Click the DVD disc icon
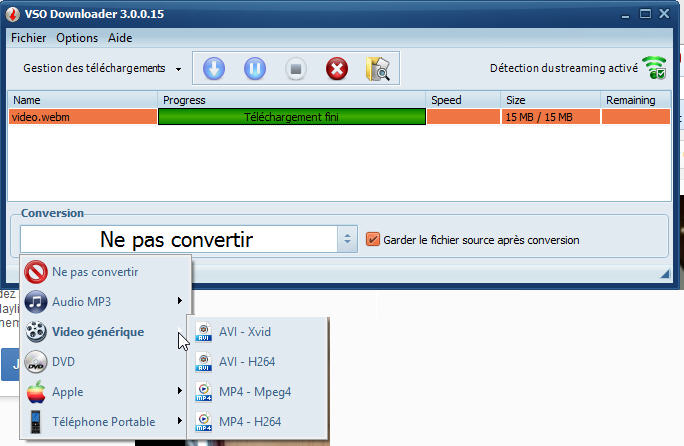Image resolution: width=684 pixels, height=446 pixels. click(x=36, y=362)
